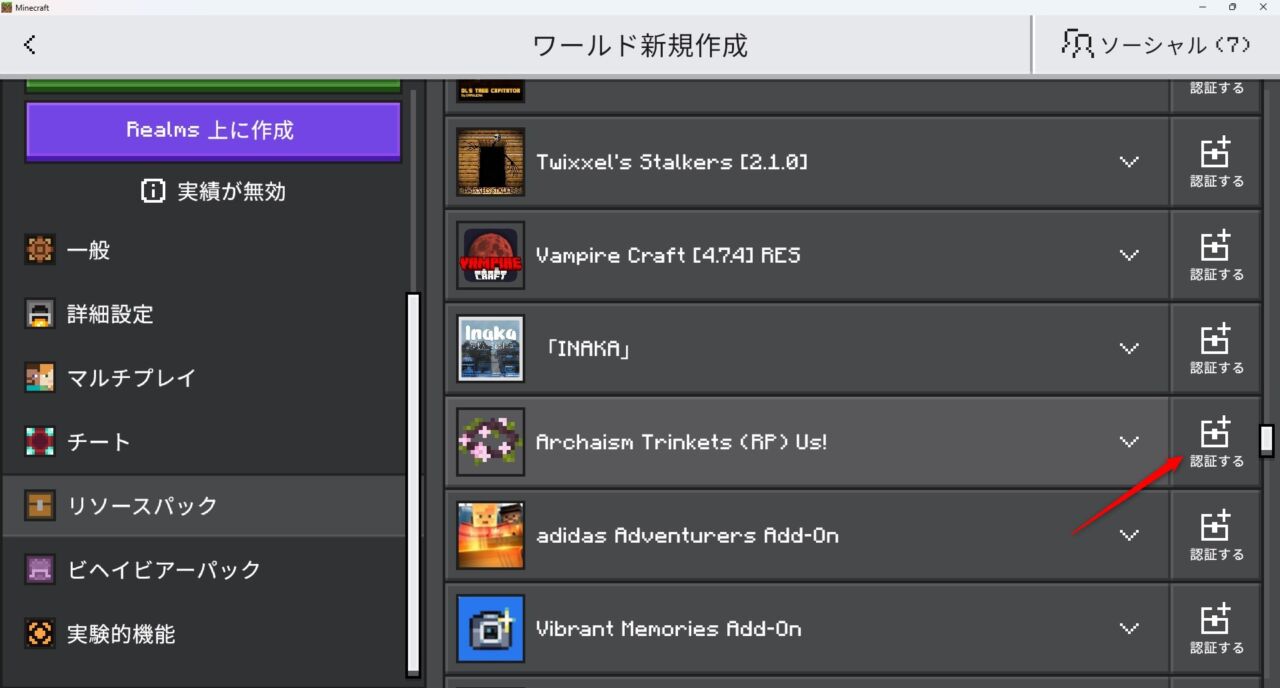Expand the INAKA pack details

pyautogui.click(x=1129, y=349)
